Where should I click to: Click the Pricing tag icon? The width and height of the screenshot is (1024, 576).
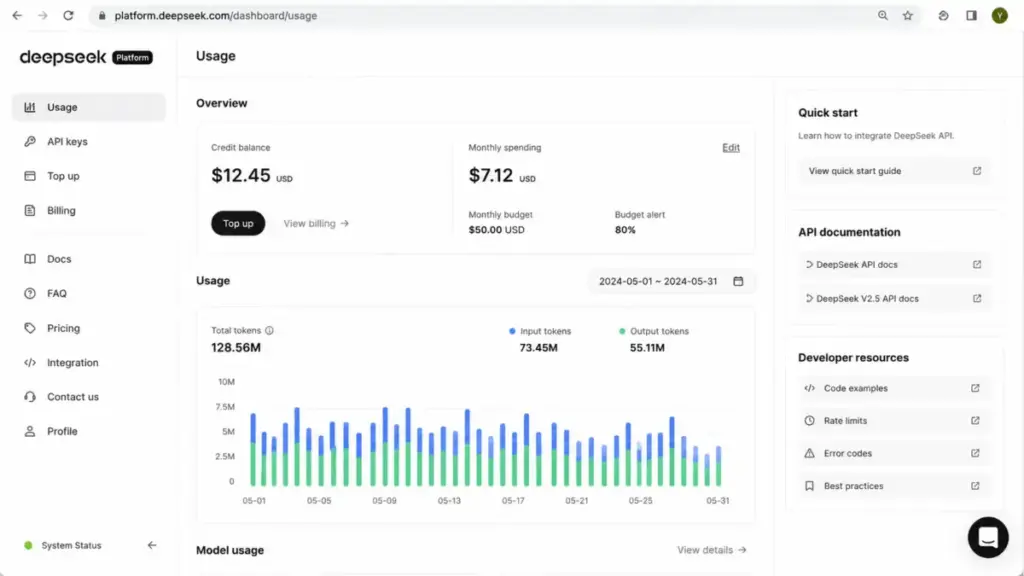click(x=30, y=328)
